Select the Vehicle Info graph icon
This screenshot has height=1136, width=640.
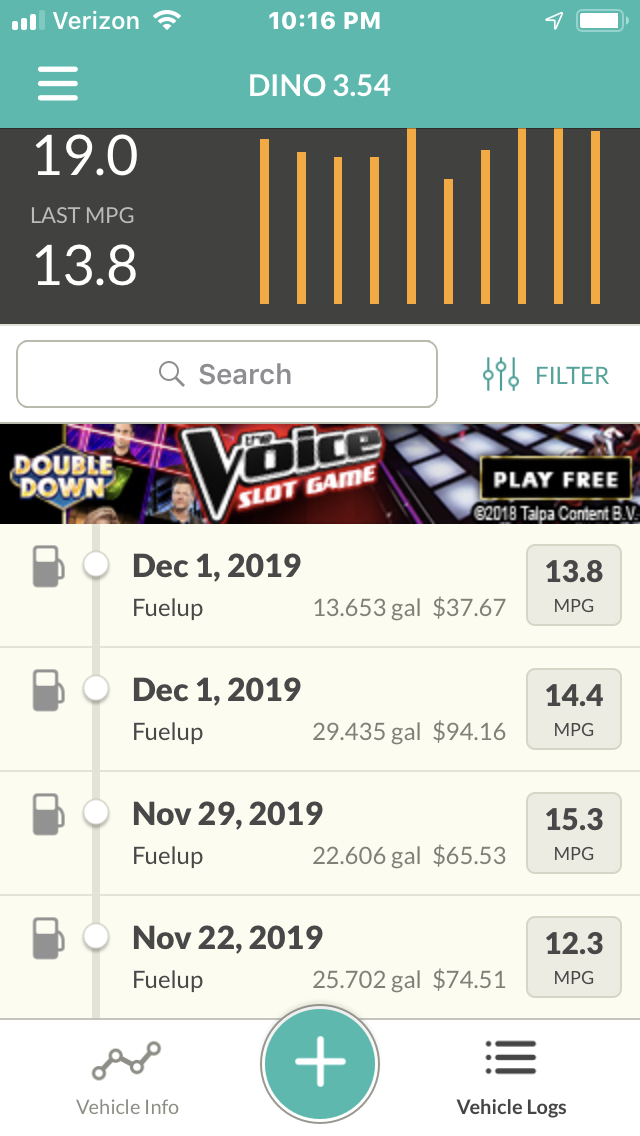126,1062
